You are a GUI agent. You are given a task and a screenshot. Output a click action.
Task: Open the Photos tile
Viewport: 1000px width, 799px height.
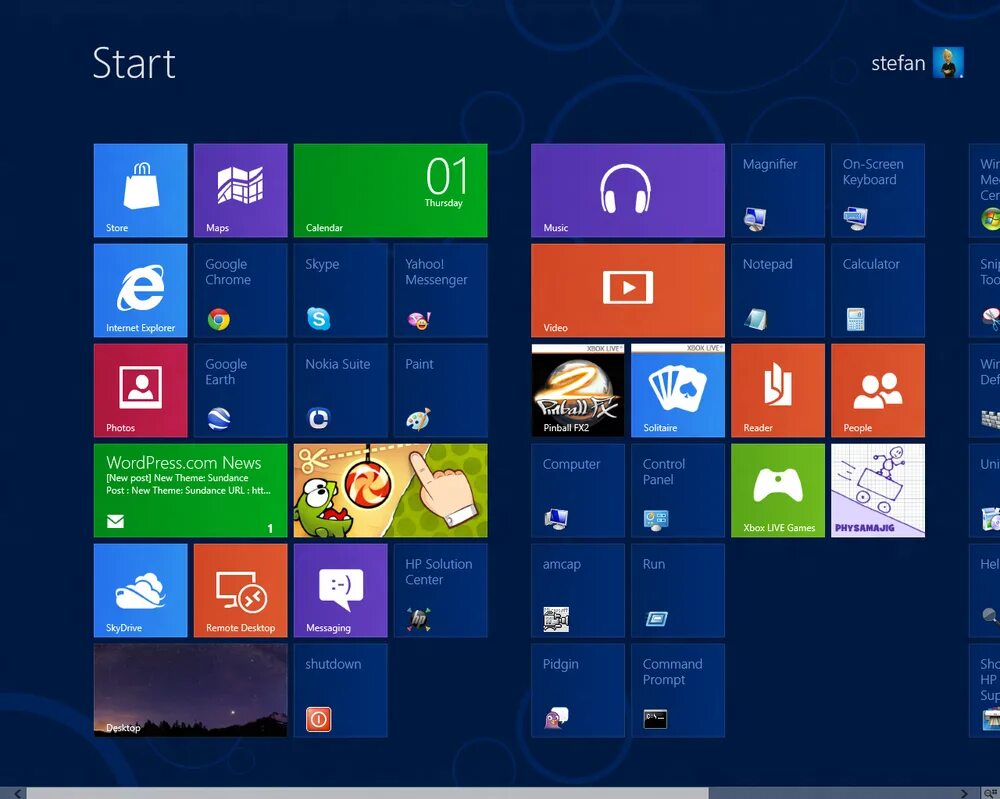pos(140,390)
